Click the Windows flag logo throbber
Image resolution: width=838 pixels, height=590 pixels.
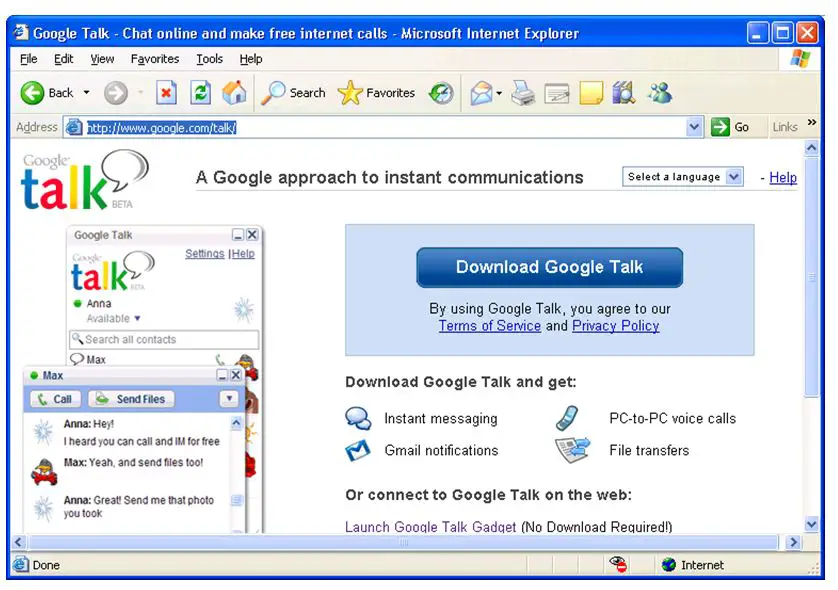click(x=800, y=58)
